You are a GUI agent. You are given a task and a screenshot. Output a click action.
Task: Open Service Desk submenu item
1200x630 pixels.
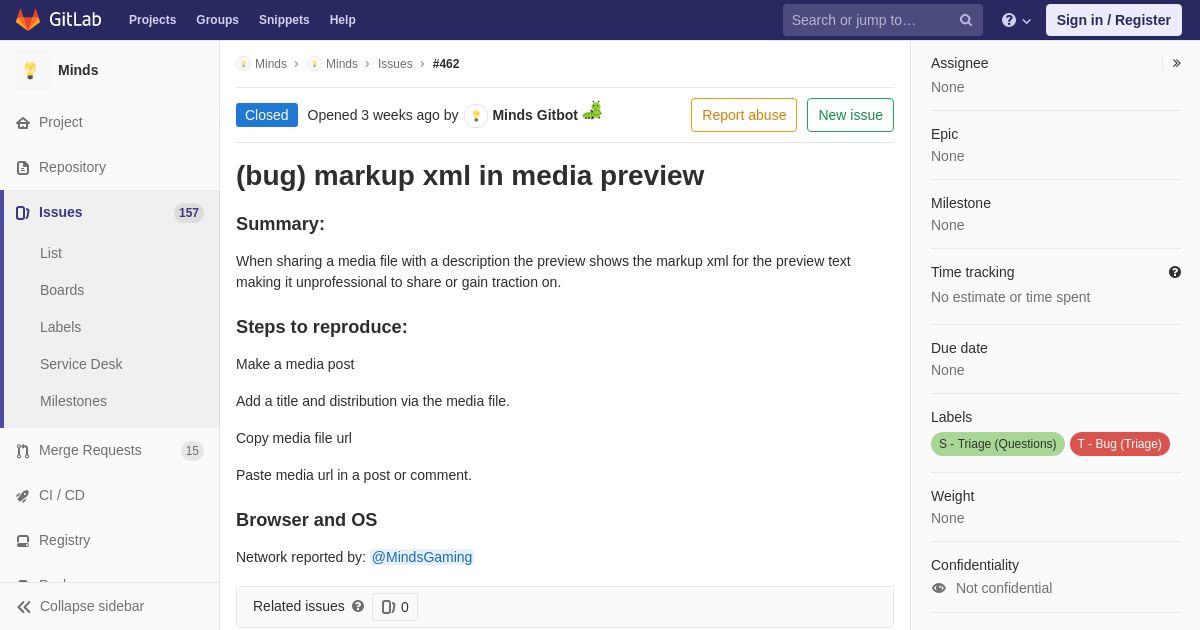pyautogui.click(x=81, y=364)
